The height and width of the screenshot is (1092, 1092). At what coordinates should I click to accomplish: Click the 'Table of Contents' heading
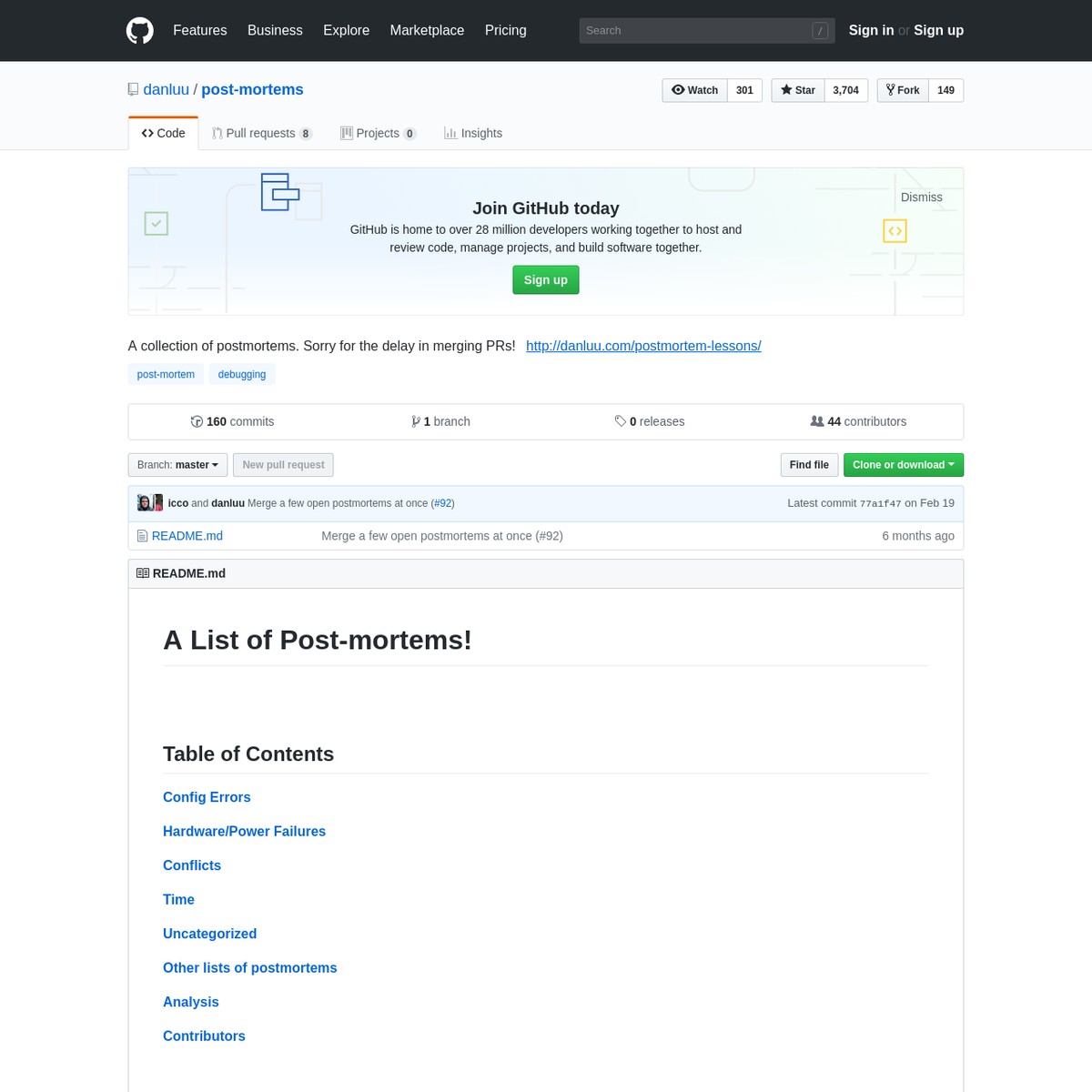tap(248, 753)
